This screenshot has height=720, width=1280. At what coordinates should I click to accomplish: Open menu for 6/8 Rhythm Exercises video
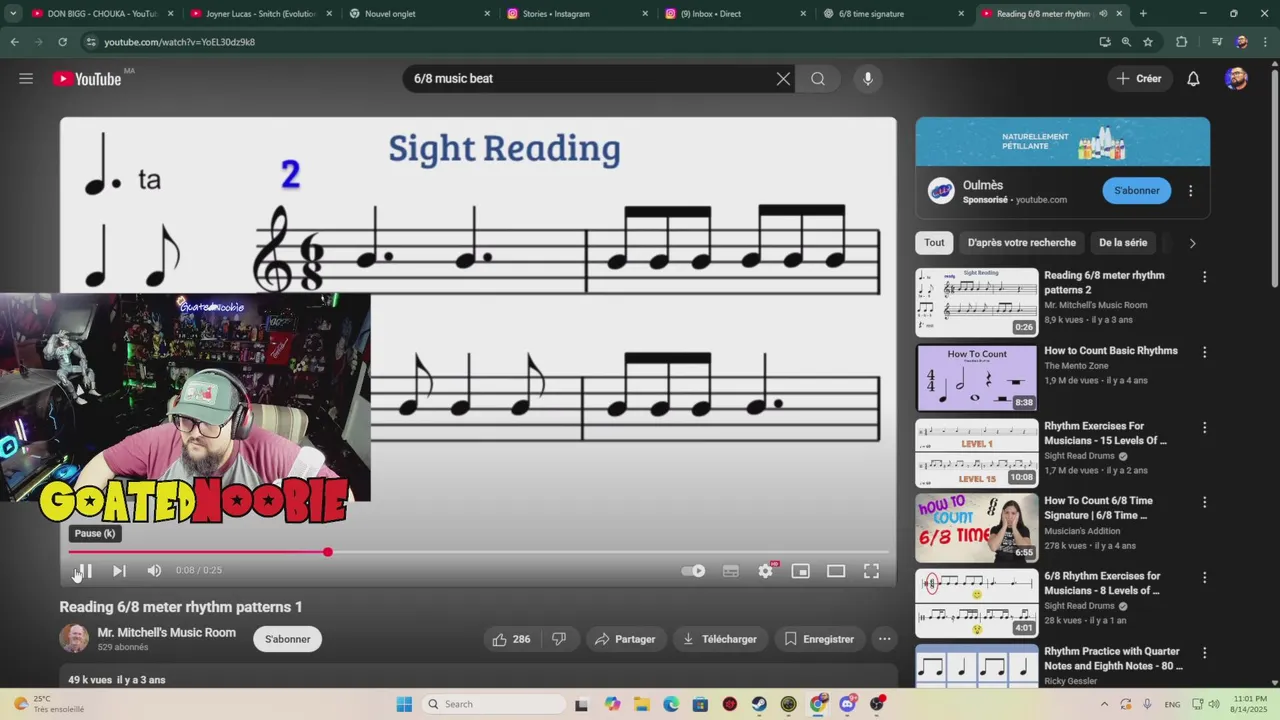point(1204,577)
